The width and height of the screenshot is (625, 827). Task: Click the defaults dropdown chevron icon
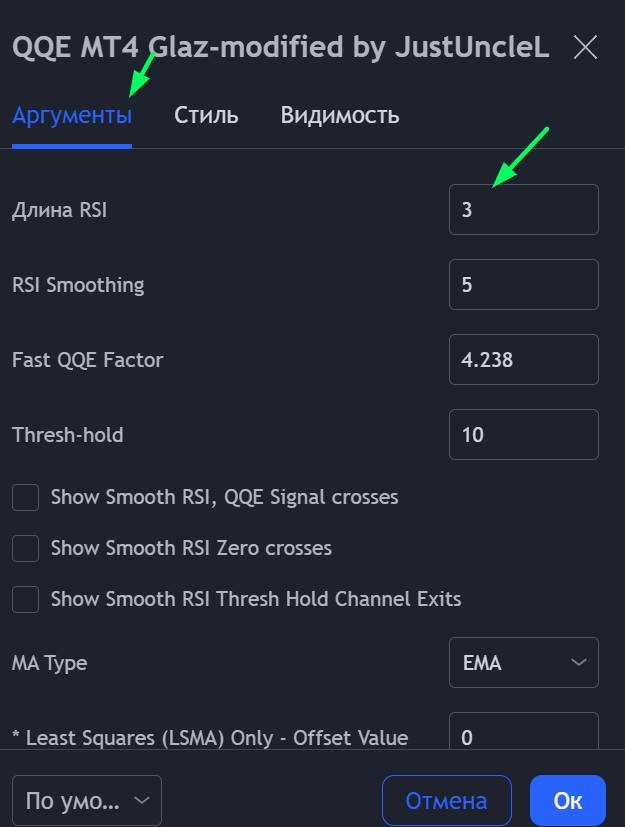[x=141, y=800]
